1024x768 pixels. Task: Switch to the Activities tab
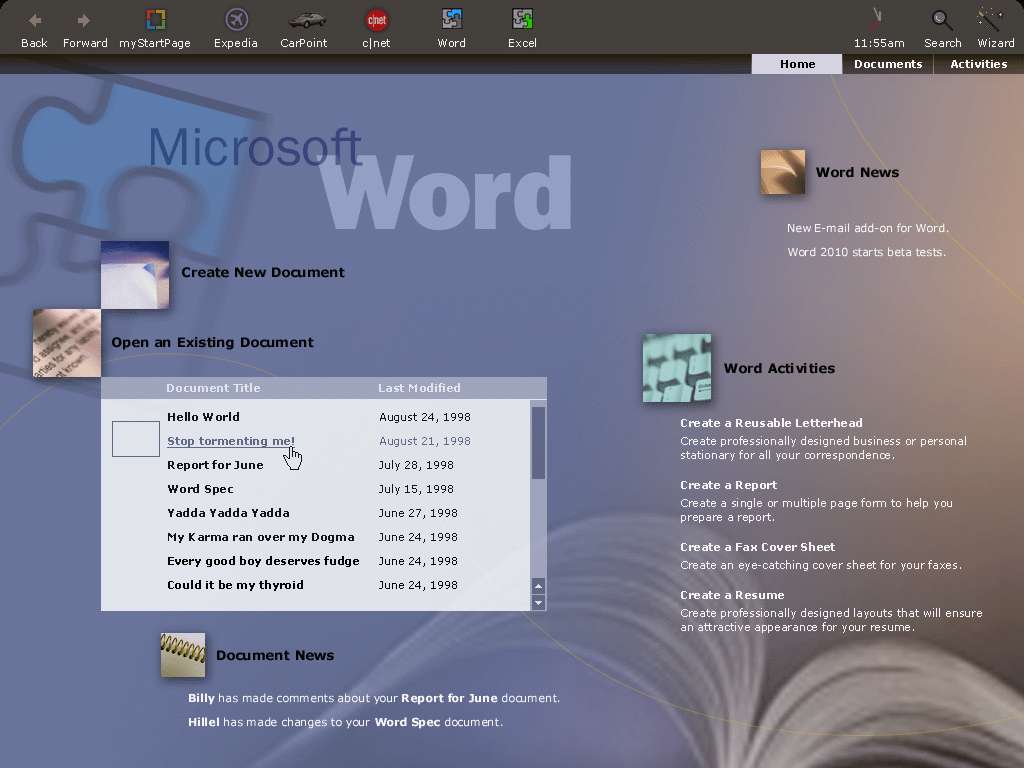[x=978, y=64]
